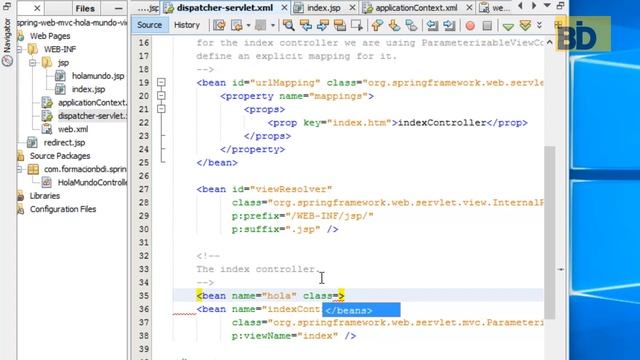Show more toolbar items chevron
This screenshot has width=640, height=360.
click(539, 25)
